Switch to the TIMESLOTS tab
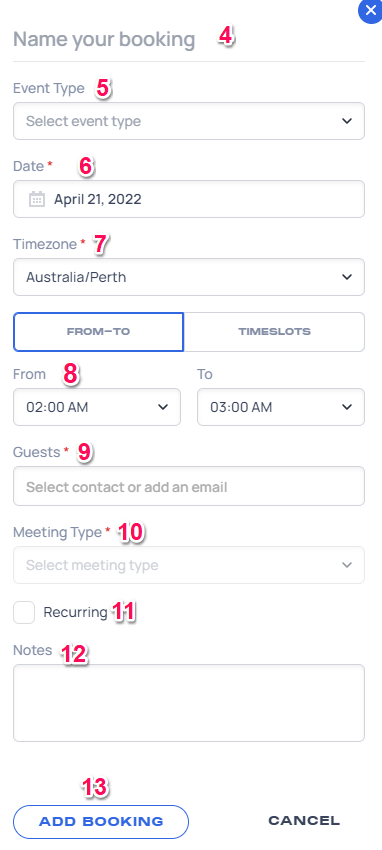This screenshot has width=382, height=850. coord(275,332)
